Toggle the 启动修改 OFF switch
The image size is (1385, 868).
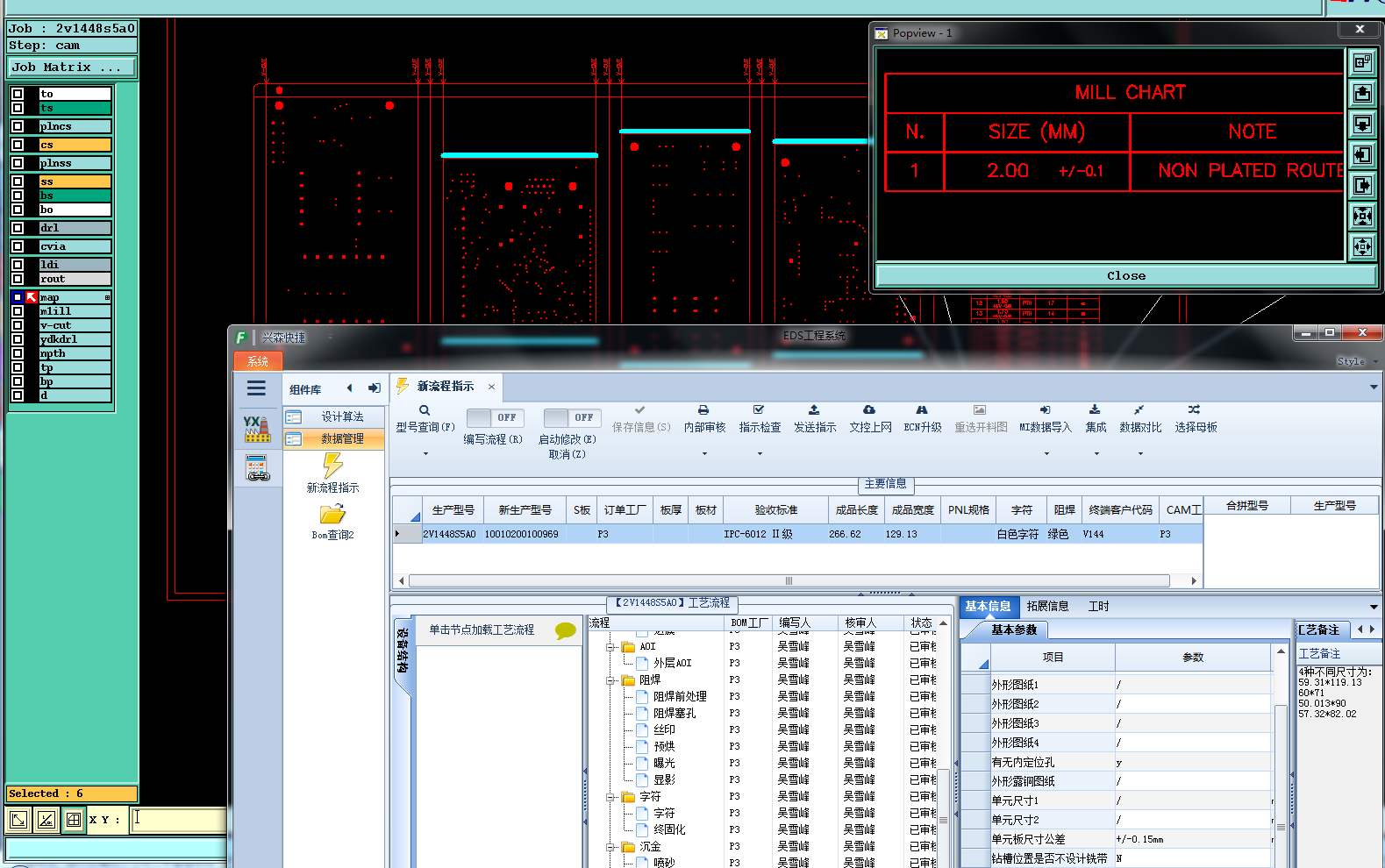click(x=571, y=418)
